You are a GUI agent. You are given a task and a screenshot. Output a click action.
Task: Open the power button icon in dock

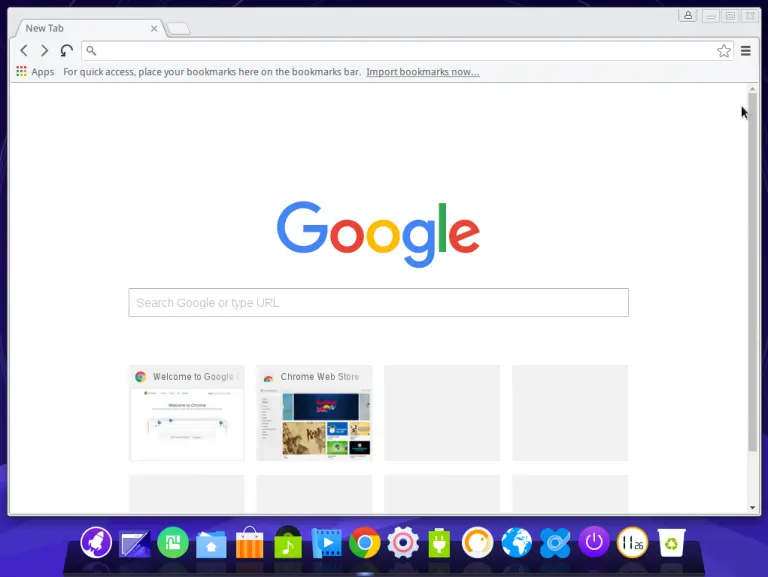tap(594, 543)
